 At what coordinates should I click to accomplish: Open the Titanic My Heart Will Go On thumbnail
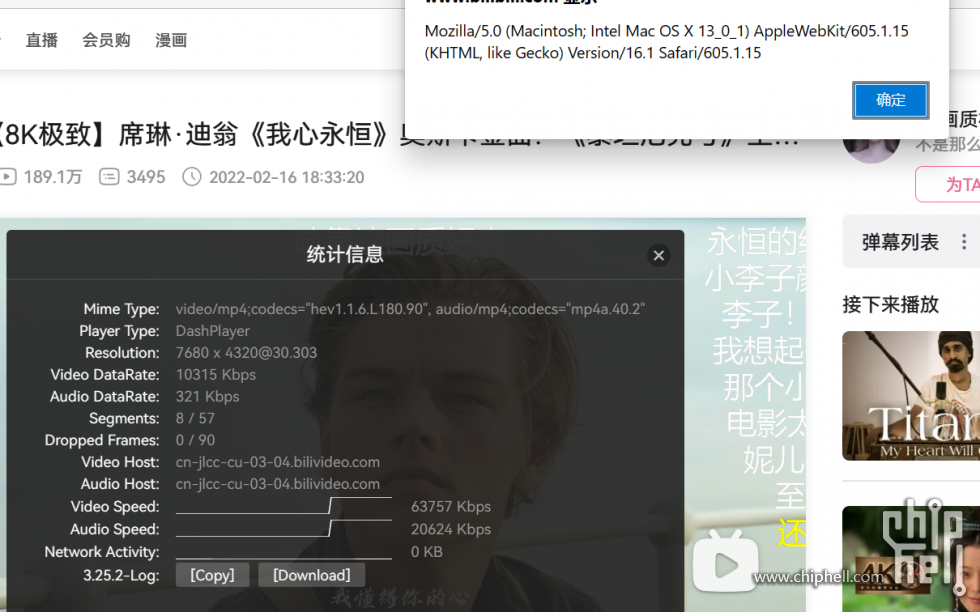pyautogui.click(x=911, y=396)
